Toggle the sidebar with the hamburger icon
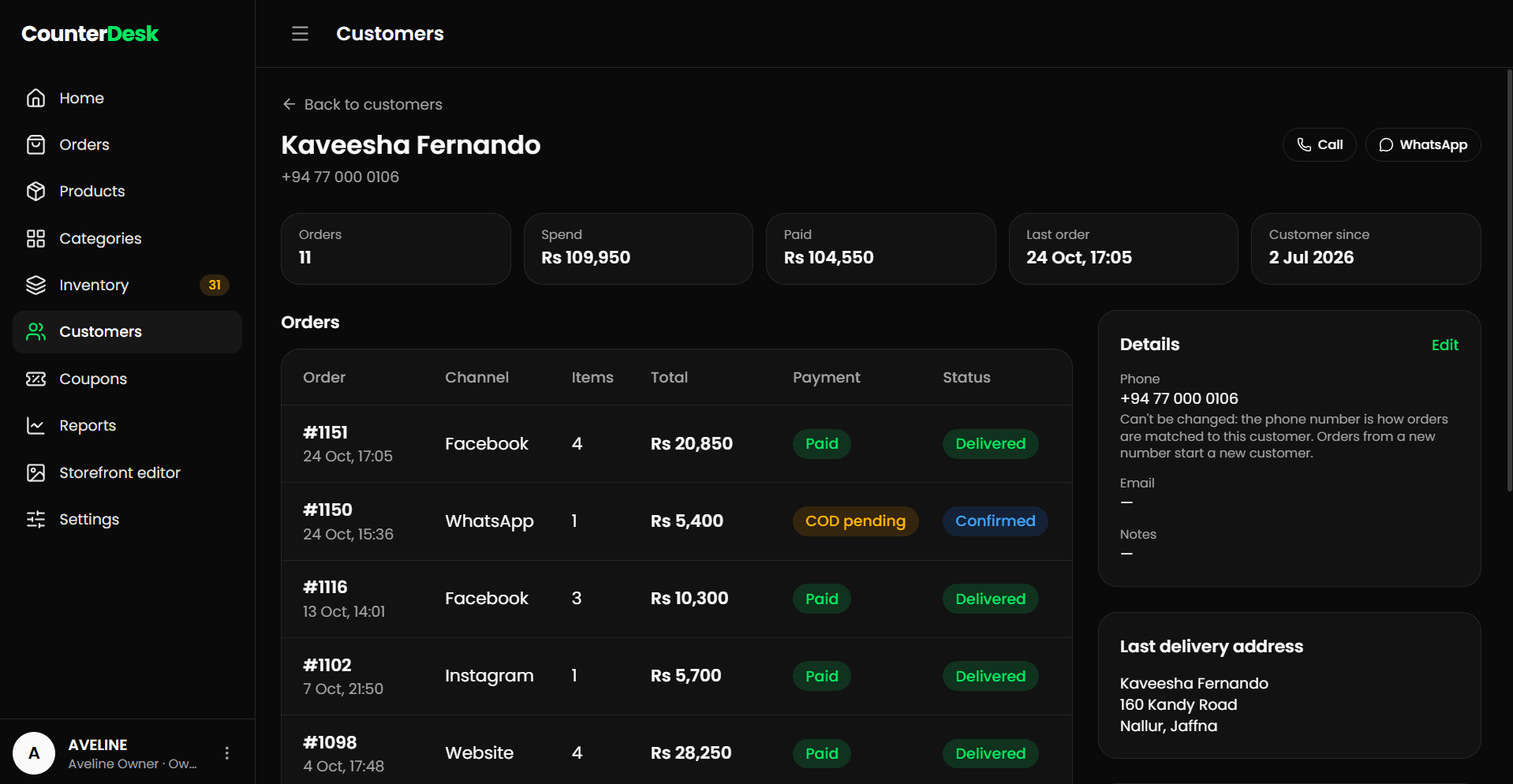 (x=300, y=33)
